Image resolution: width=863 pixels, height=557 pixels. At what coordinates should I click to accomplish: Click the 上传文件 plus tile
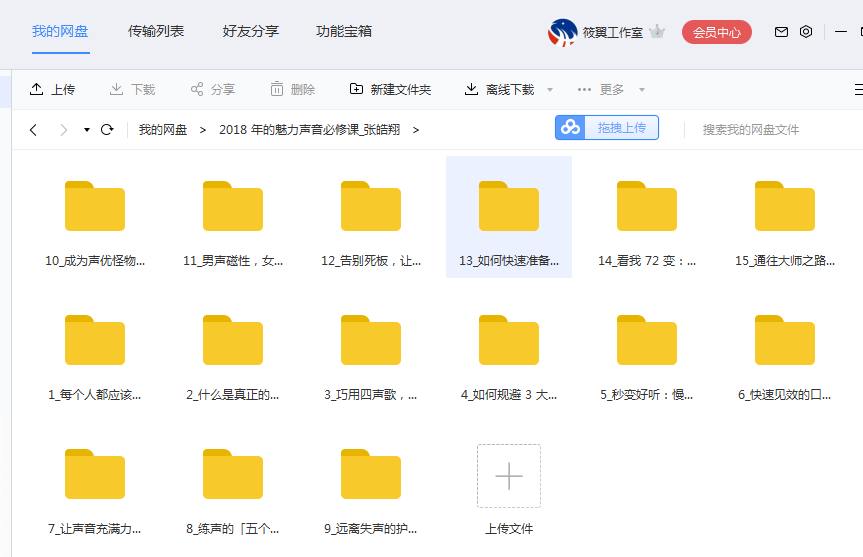click(x=509, y=476)
